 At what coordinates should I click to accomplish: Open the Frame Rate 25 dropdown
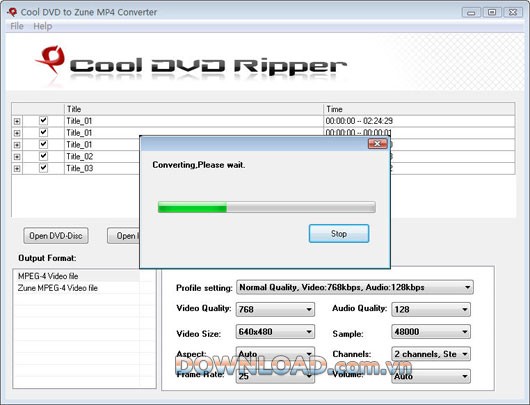(275, 376)
